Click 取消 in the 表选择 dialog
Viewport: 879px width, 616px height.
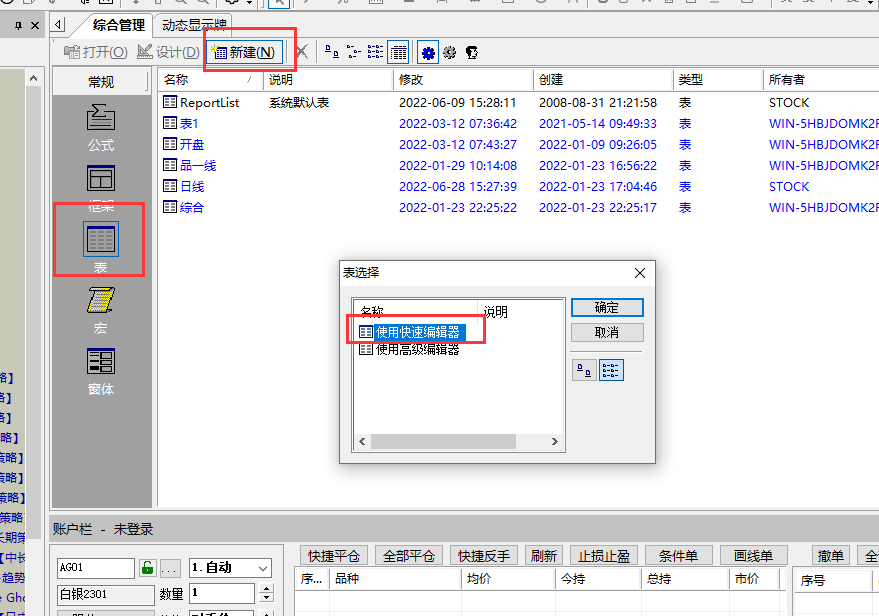click(607, 332)
